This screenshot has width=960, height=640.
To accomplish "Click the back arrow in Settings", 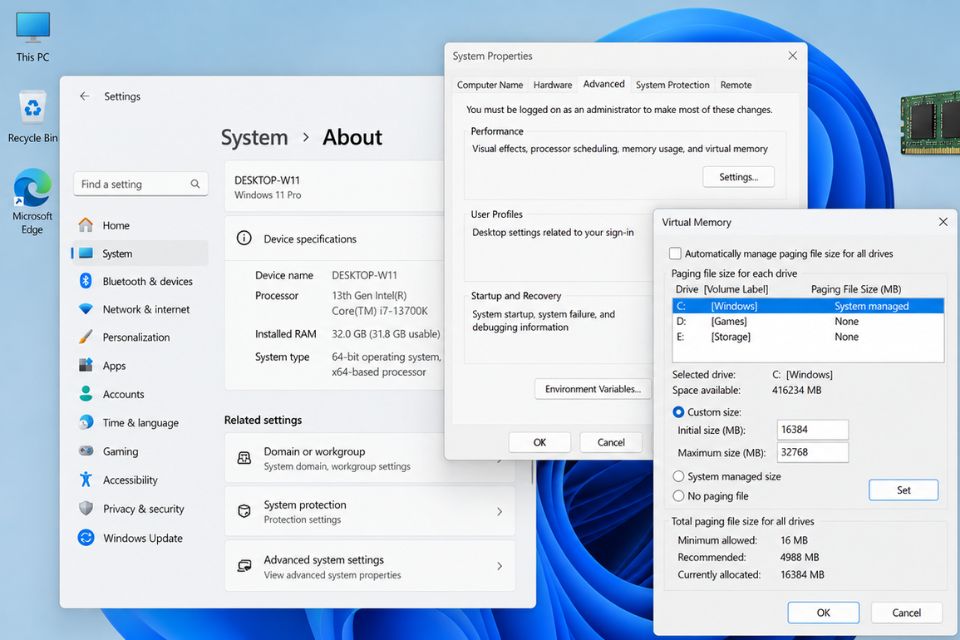I will 84,96.
